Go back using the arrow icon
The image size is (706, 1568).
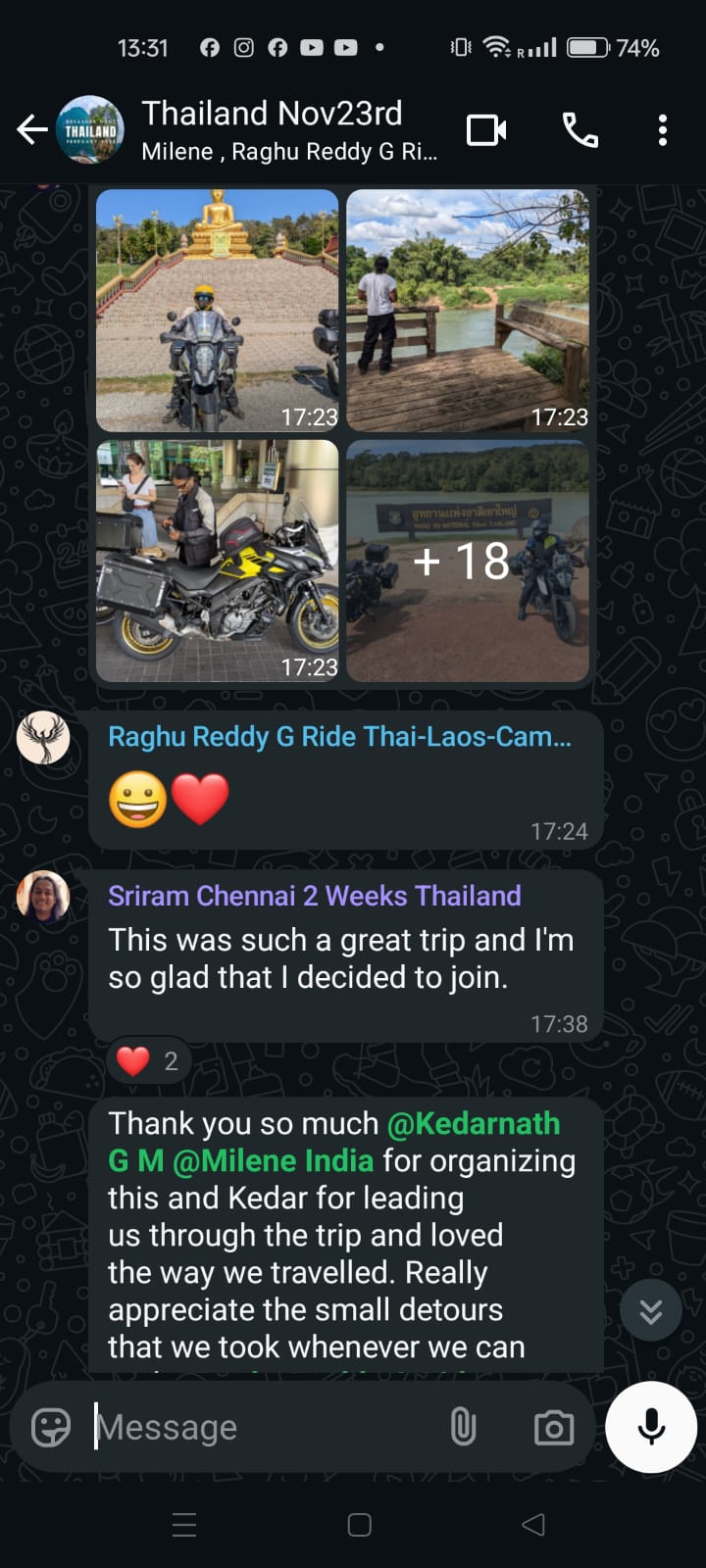[x=32, y=129]
